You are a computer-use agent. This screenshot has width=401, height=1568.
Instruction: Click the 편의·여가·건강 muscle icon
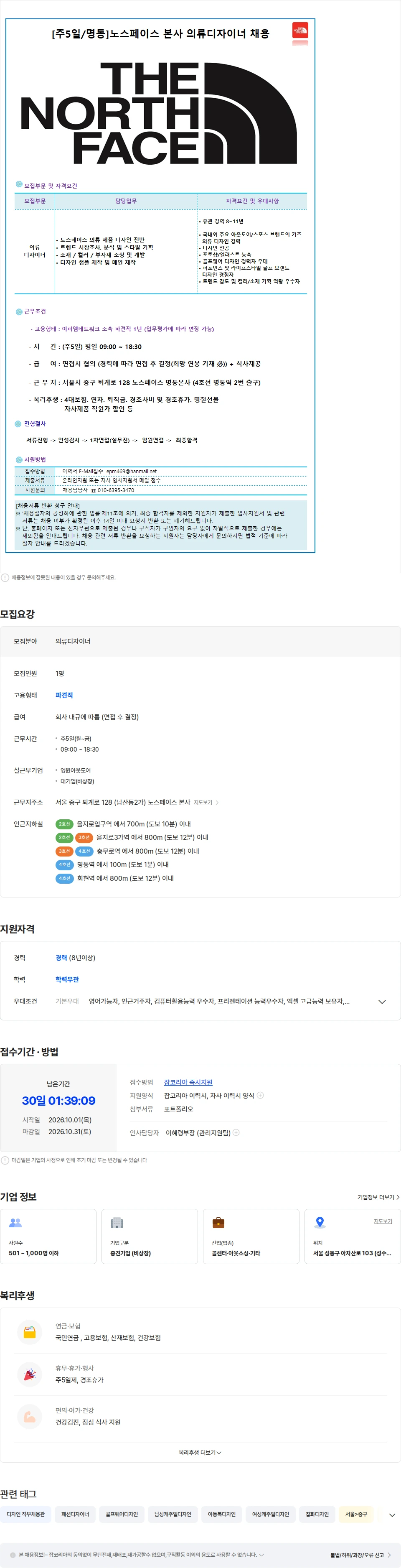click(x=30, y=1417)
